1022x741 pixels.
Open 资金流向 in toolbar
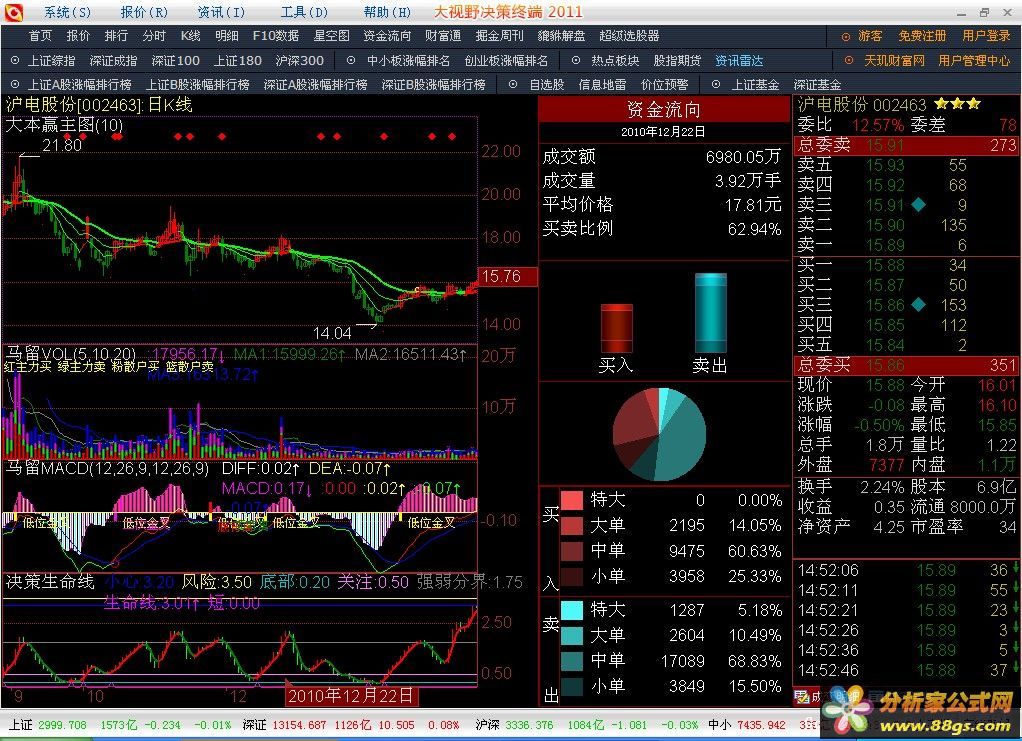pos(388,36)
